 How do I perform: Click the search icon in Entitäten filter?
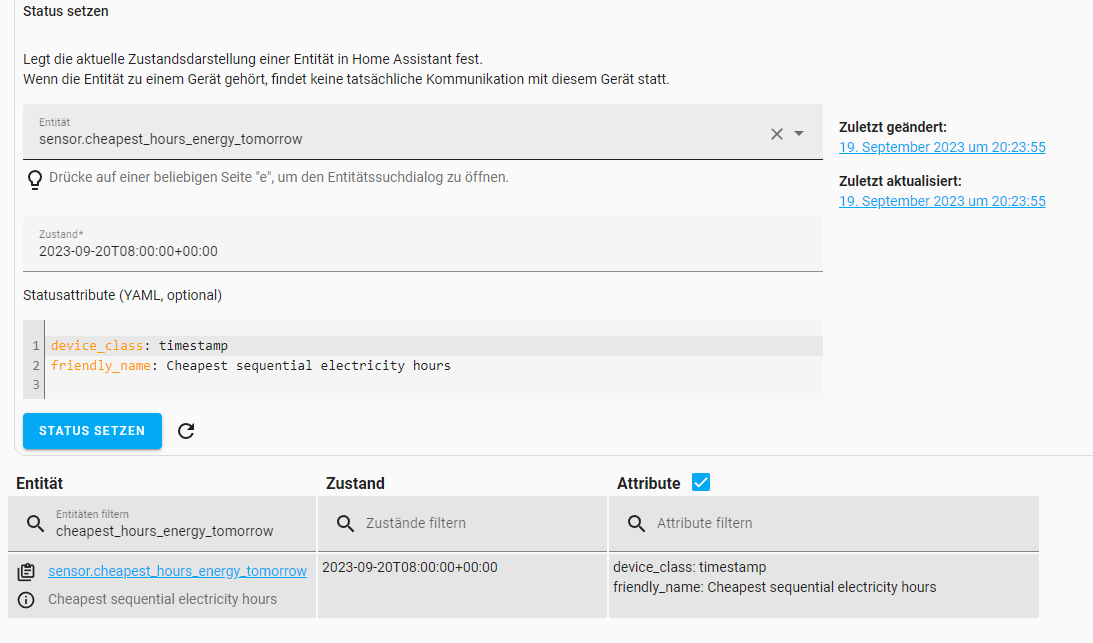click(x=35, y=524)
